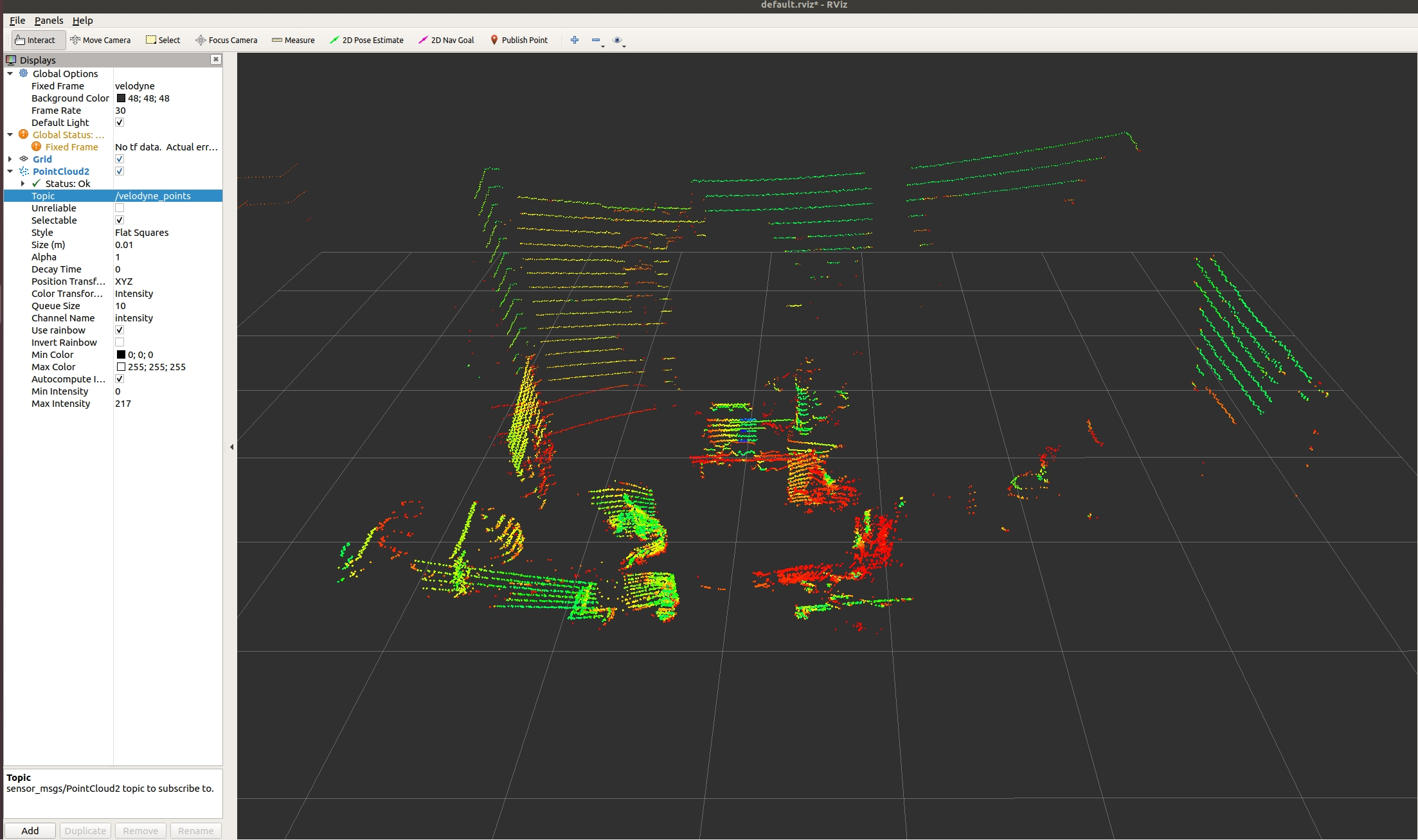
Task: Open the File menu
Action: tap(17, 19)
